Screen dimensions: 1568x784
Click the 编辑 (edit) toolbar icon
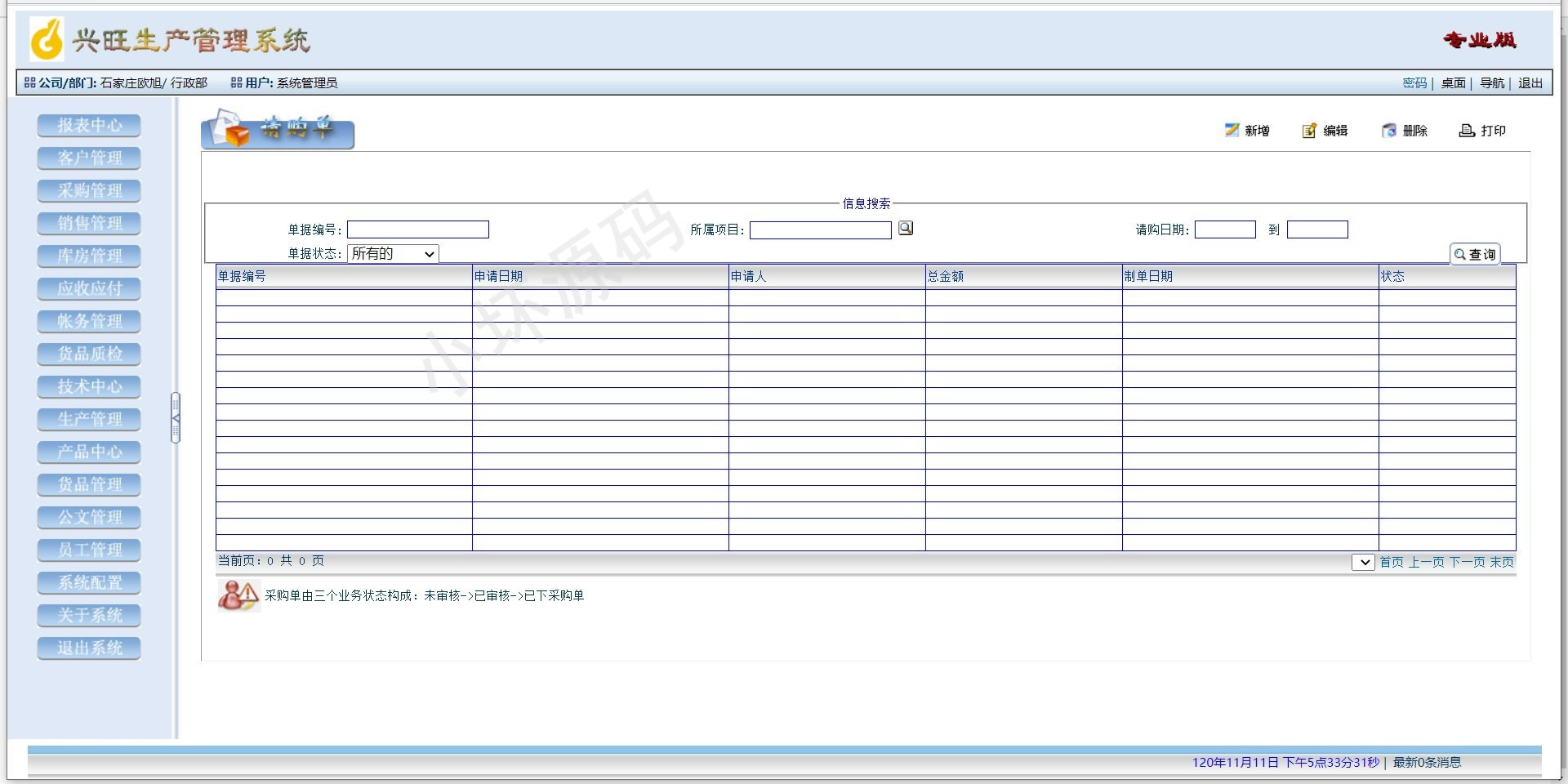[1309, 131]
